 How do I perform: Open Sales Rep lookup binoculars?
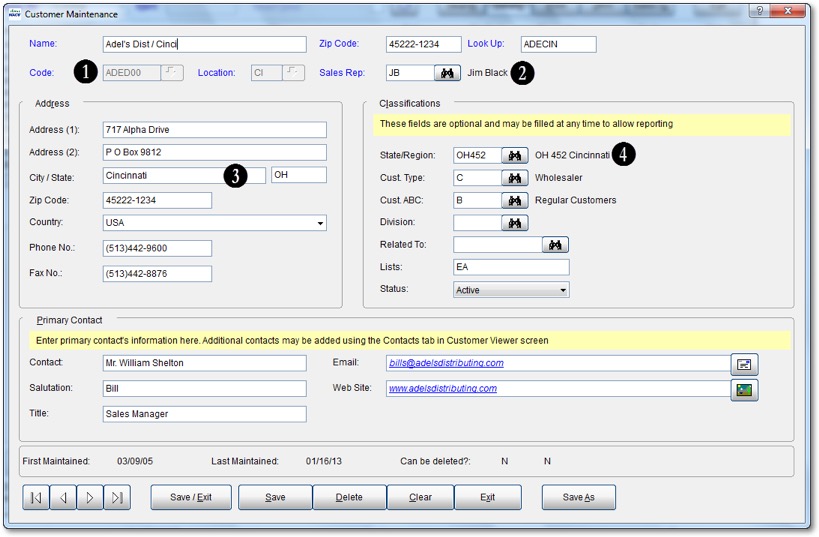tap(447, 73)
